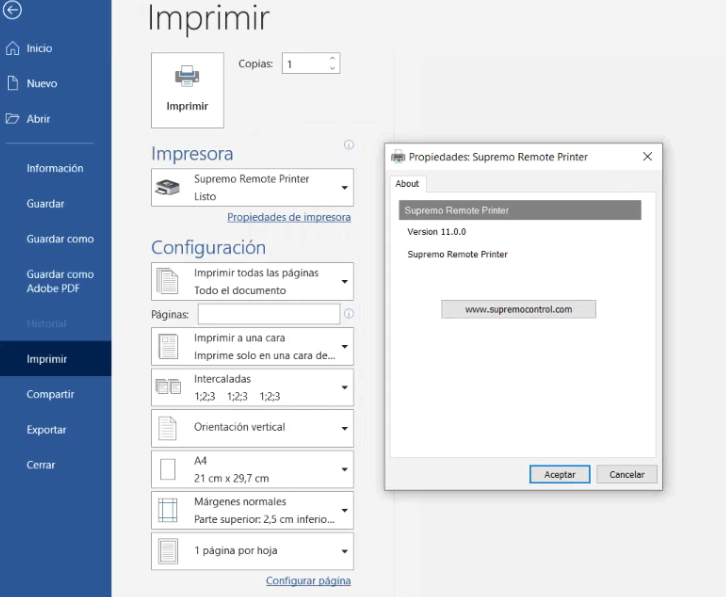This screenshot has height=597, width=726.
Task: Open the Imprimir a una cara dropdown
Action: pyautogui.click(x=252, y=346)
